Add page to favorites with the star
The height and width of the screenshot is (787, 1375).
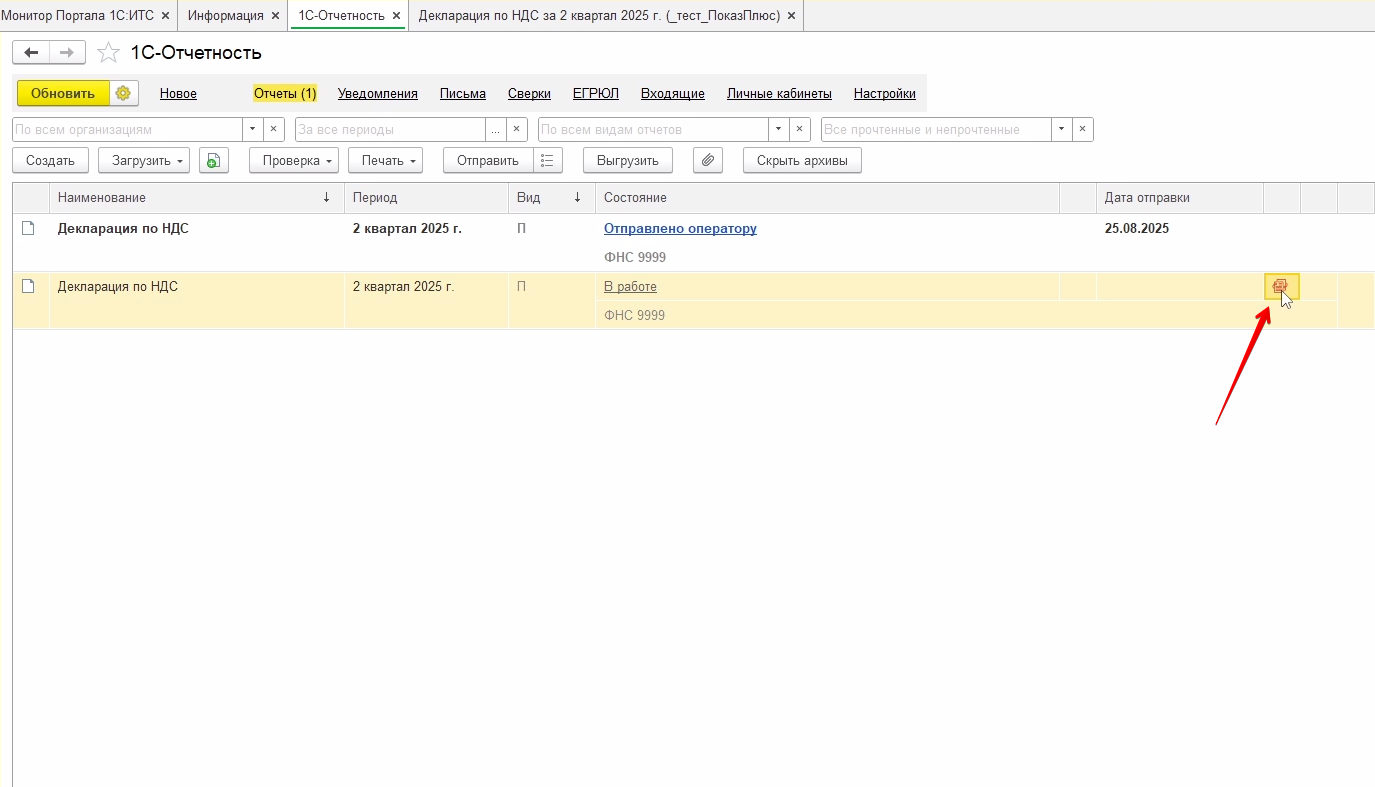pos(109,52)
